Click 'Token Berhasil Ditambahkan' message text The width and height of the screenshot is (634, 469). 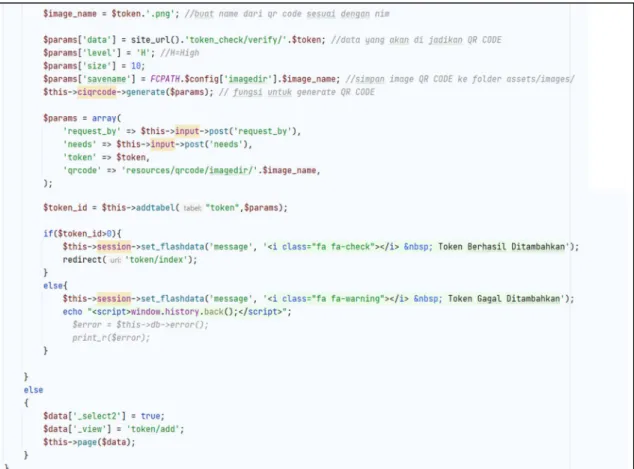pos(501,247)
